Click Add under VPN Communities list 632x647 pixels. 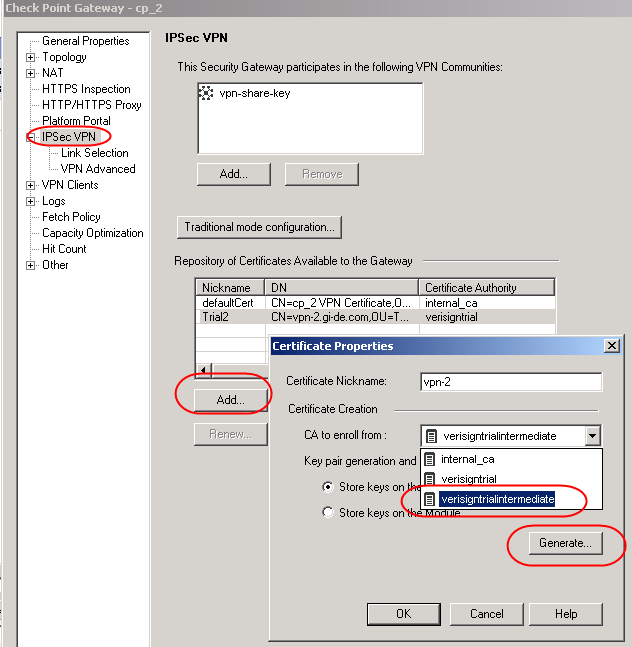pyautogui.click(x=233, y=174)
